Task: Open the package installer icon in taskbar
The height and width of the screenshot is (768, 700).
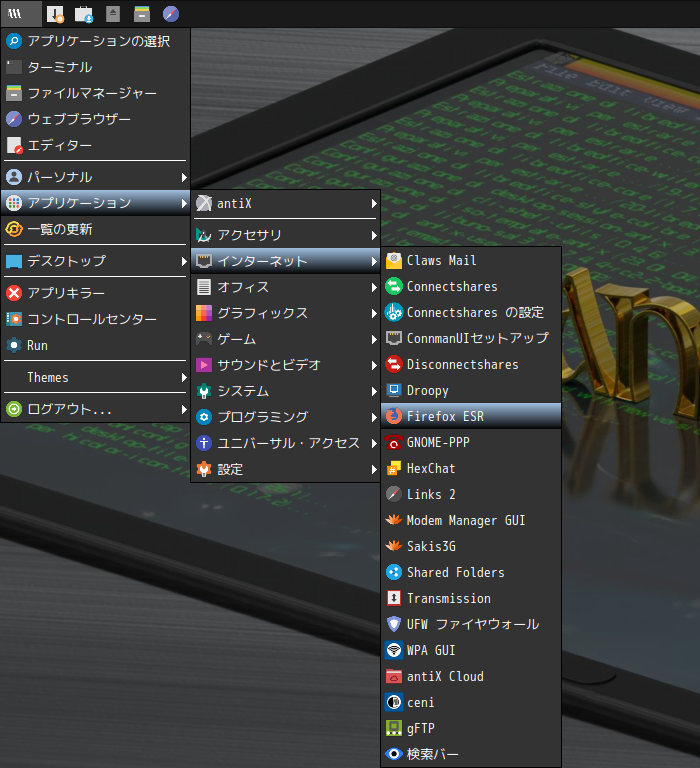Action: (55, 14)
